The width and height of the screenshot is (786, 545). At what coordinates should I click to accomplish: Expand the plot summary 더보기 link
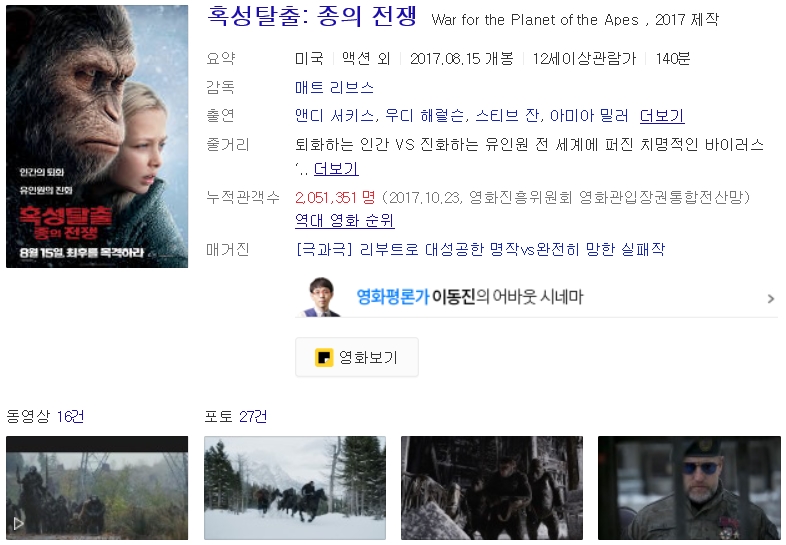click(336, 169)
